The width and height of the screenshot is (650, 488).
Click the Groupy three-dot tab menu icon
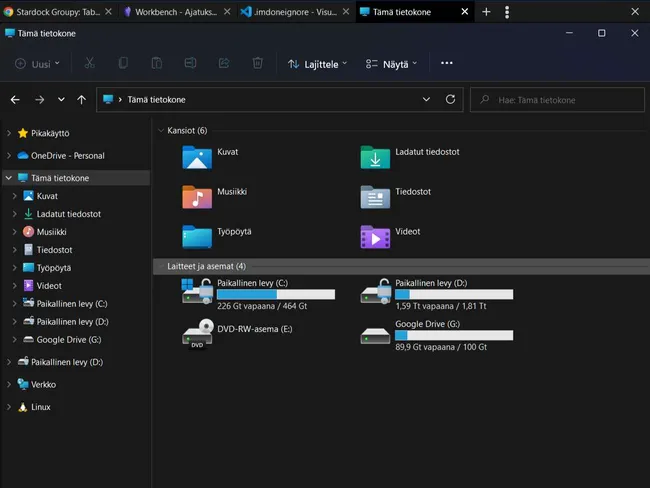507,12
